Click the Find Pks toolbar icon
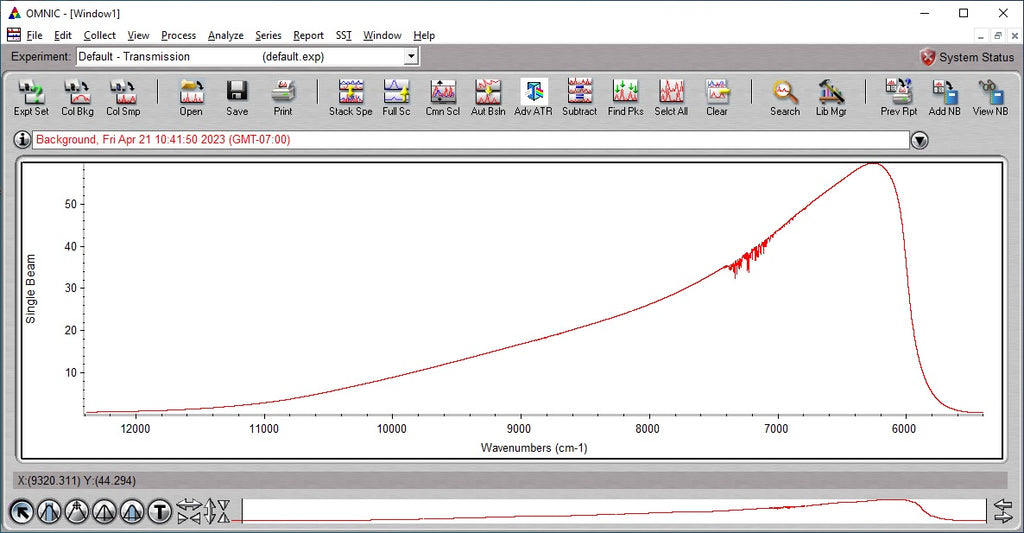The image size is (1024, 533). coord(625,97)
